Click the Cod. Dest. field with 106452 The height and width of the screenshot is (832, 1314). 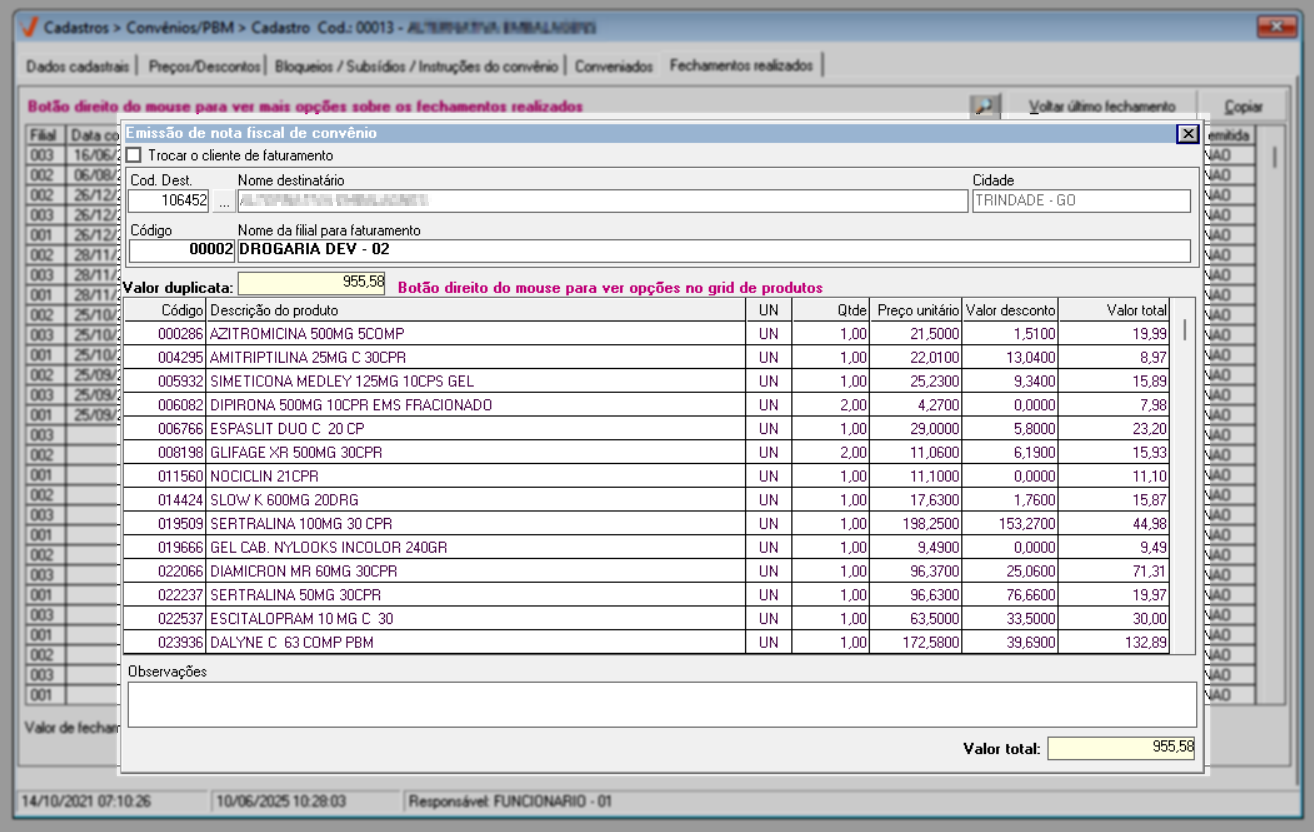click(168, 201)
